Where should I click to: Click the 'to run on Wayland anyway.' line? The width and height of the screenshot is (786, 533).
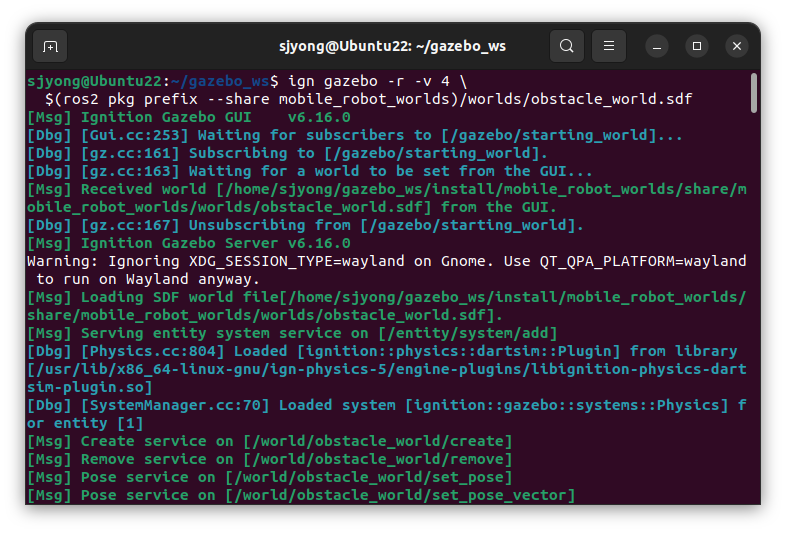(x=148, y=279)
